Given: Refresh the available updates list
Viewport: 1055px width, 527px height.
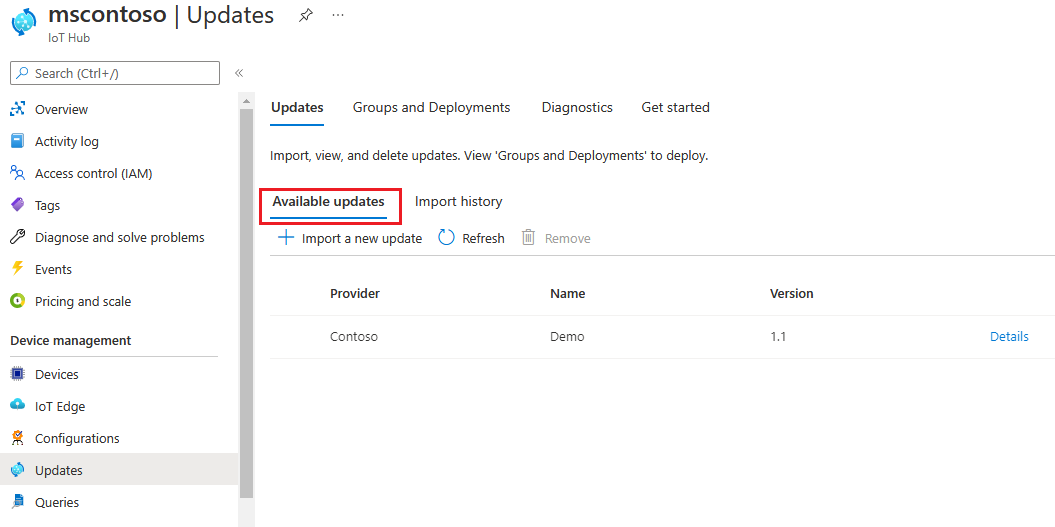Looking at the screenshot, I should point(471,238).
